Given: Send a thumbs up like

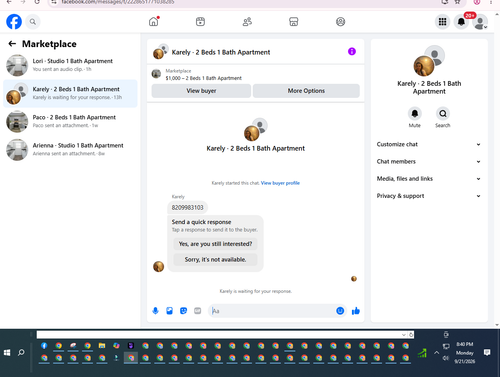Looking at the screenshot, I should [x=356, y=311].
